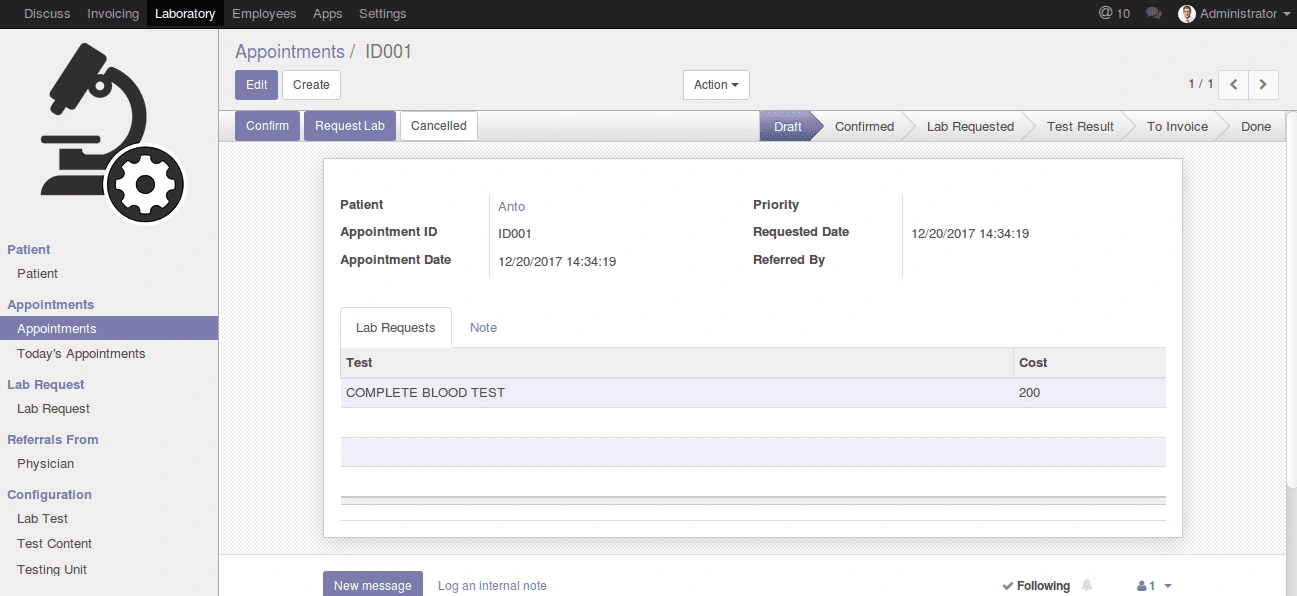Open the conversations chat bubble icon
The image size is (1297, 596).
1152,13
